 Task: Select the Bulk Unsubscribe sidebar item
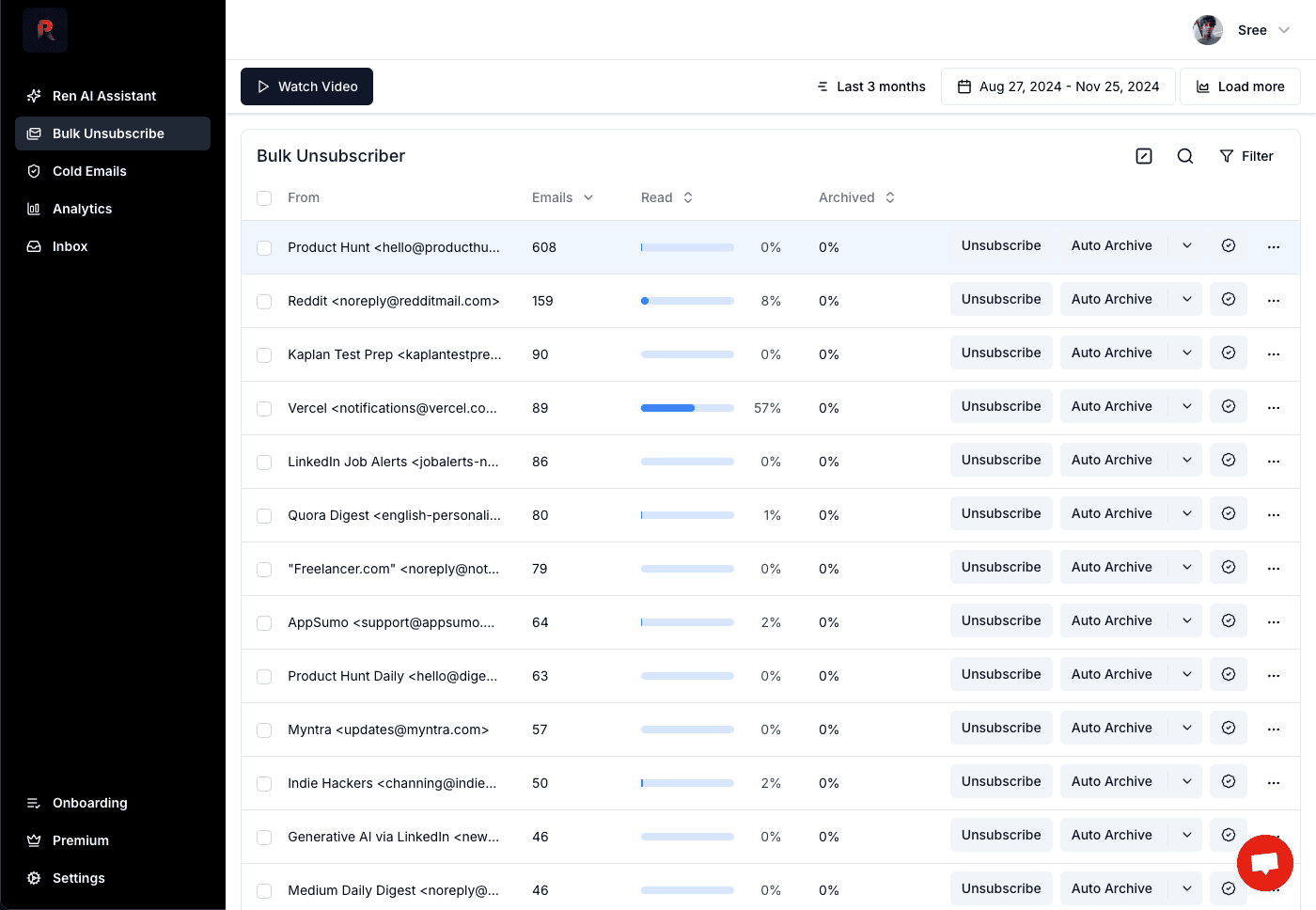pos(113,133)
